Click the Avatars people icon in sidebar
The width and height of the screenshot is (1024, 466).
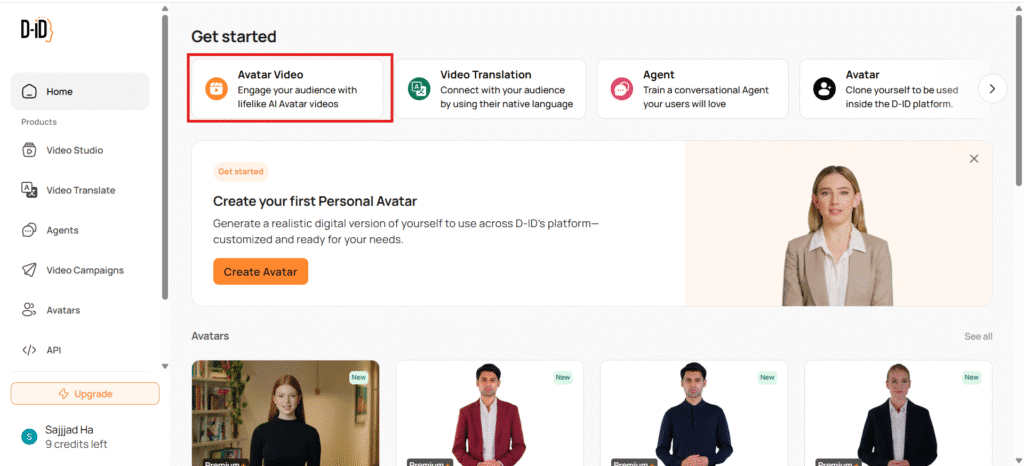[x=29, y=310]
